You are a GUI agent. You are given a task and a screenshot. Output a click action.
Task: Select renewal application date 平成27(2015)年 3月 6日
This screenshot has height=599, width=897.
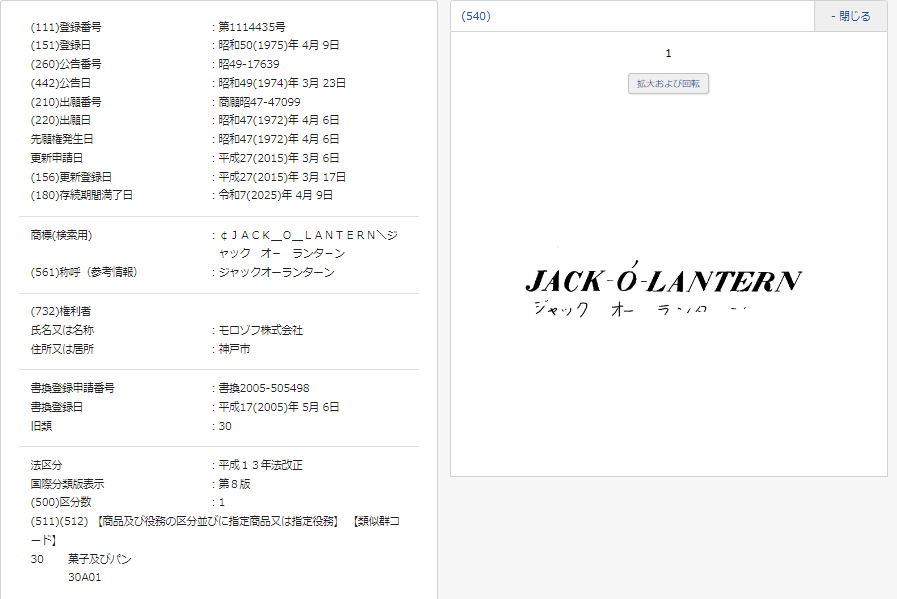279,158
